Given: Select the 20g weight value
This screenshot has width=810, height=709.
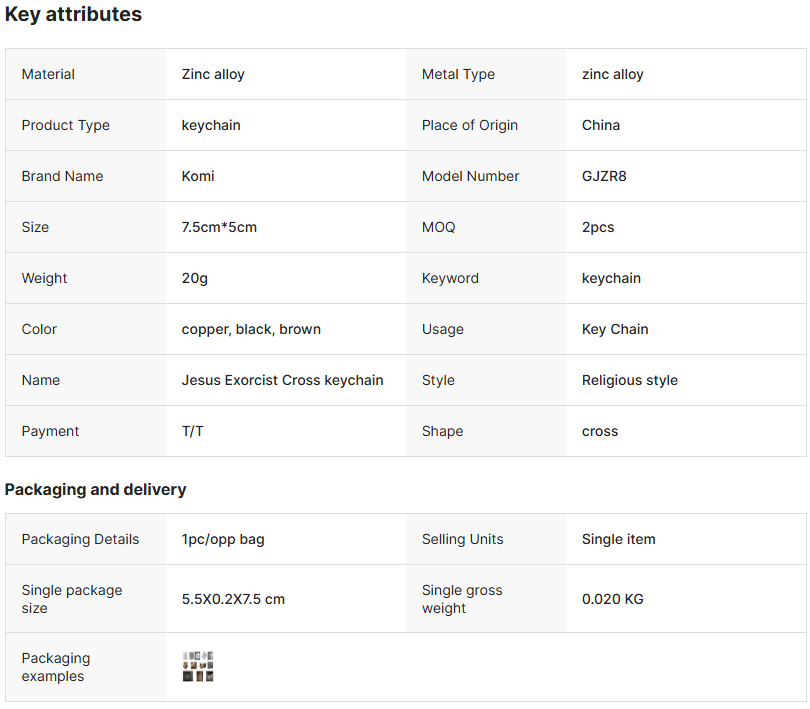Looking at the screenshot, I should (x=194, y=279).
